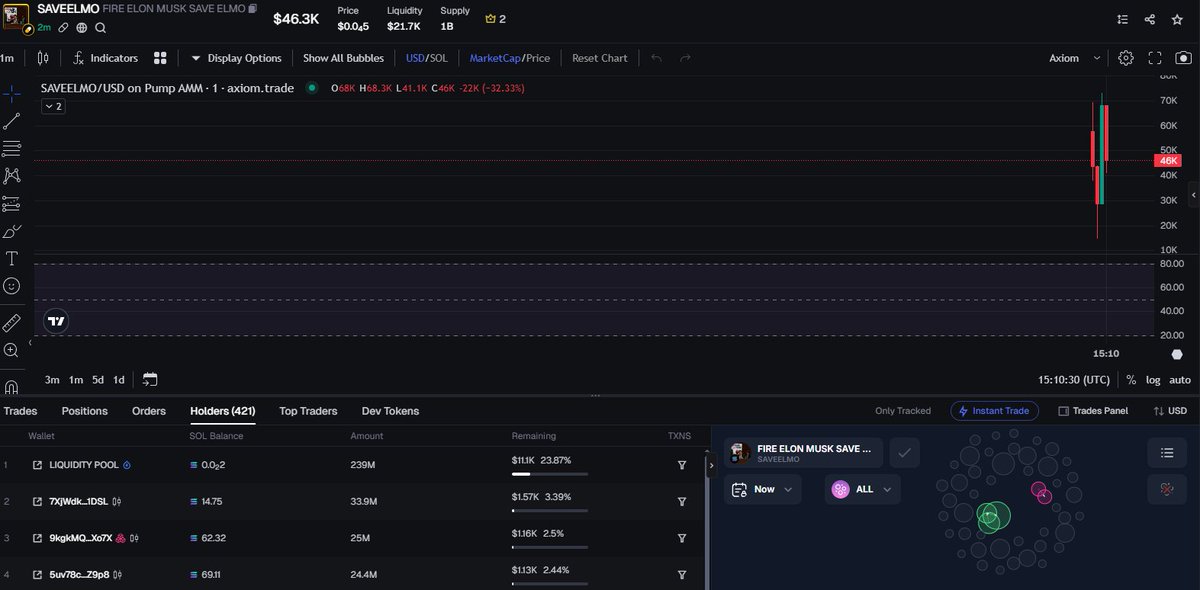Image resolution: width=1200 pixels, height=590 pixels.
Task: Toggle log scale on the chart
Action: tap(1153, 380)
